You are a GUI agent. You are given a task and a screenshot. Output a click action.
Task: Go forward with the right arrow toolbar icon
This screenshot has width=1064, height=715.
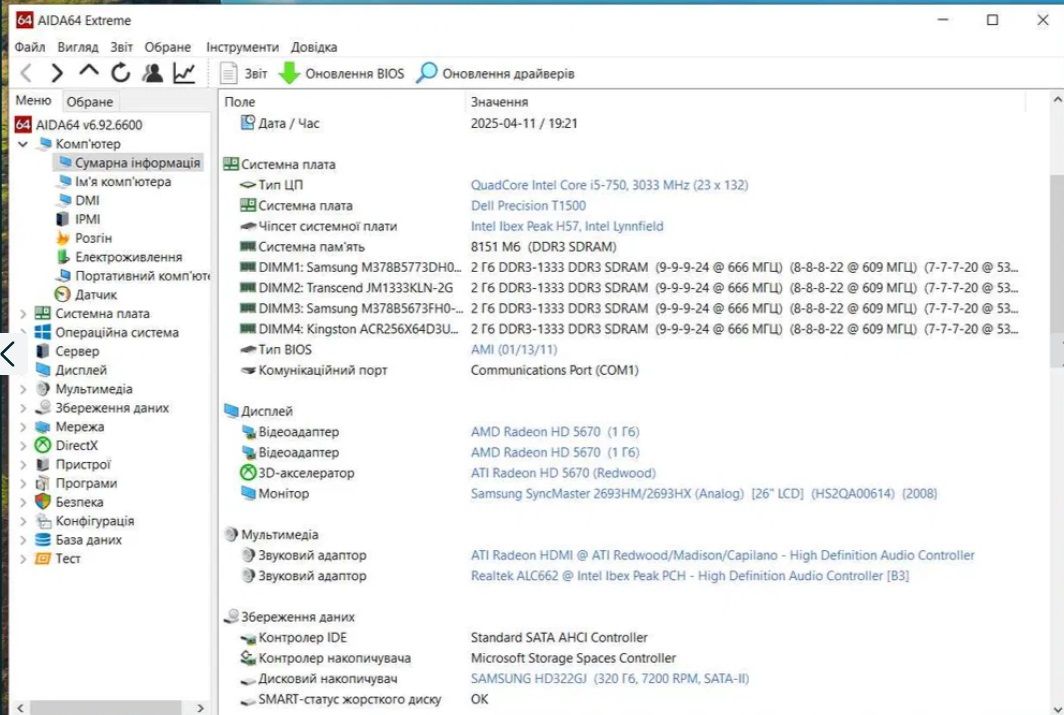click(57, 73)
